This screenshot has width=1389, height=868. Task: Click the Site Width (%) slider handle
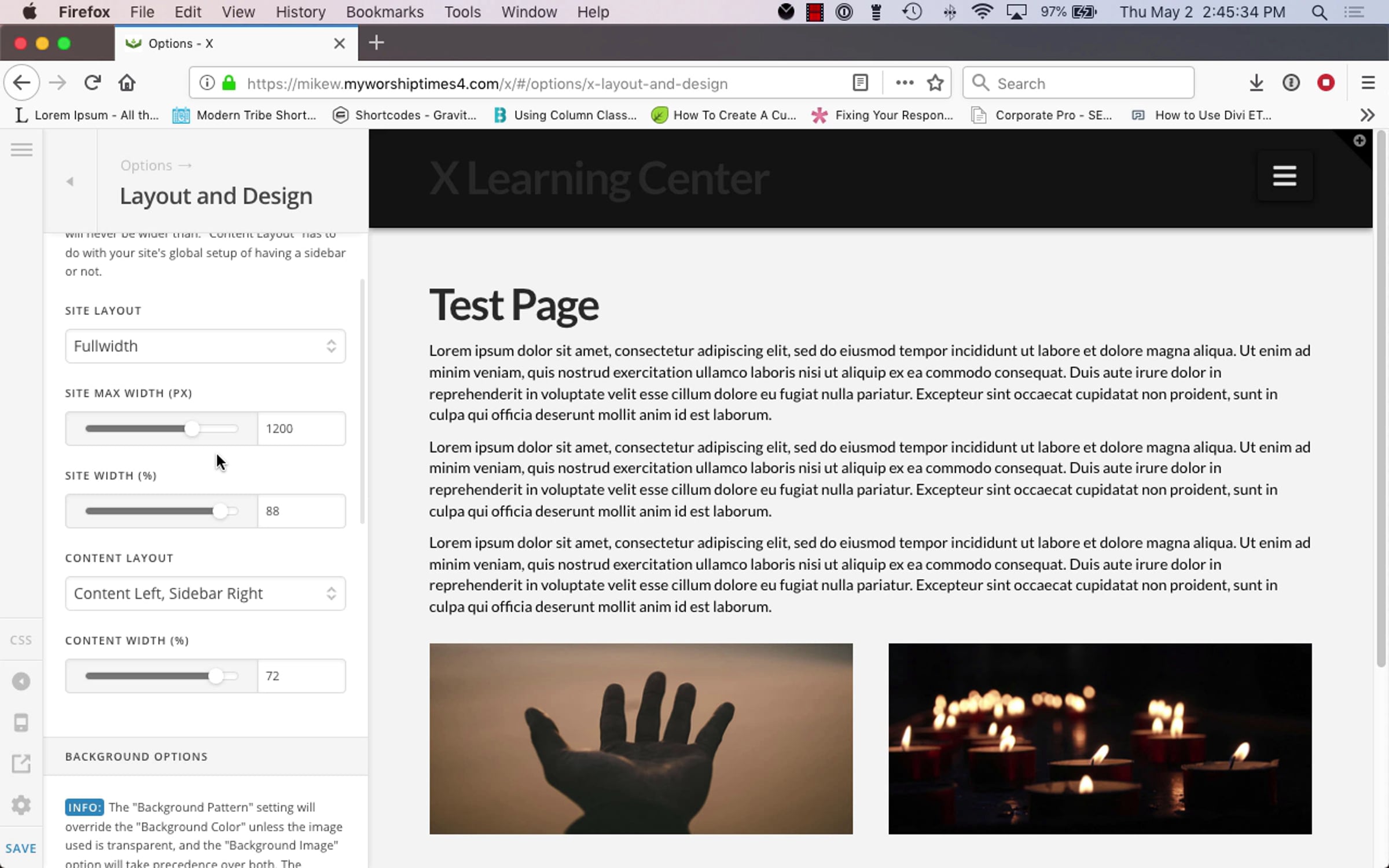point(220,511)
